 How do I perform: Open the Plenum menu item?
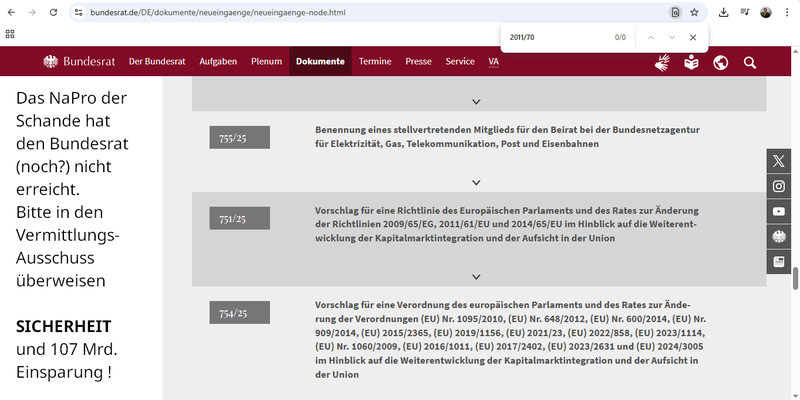266,61
